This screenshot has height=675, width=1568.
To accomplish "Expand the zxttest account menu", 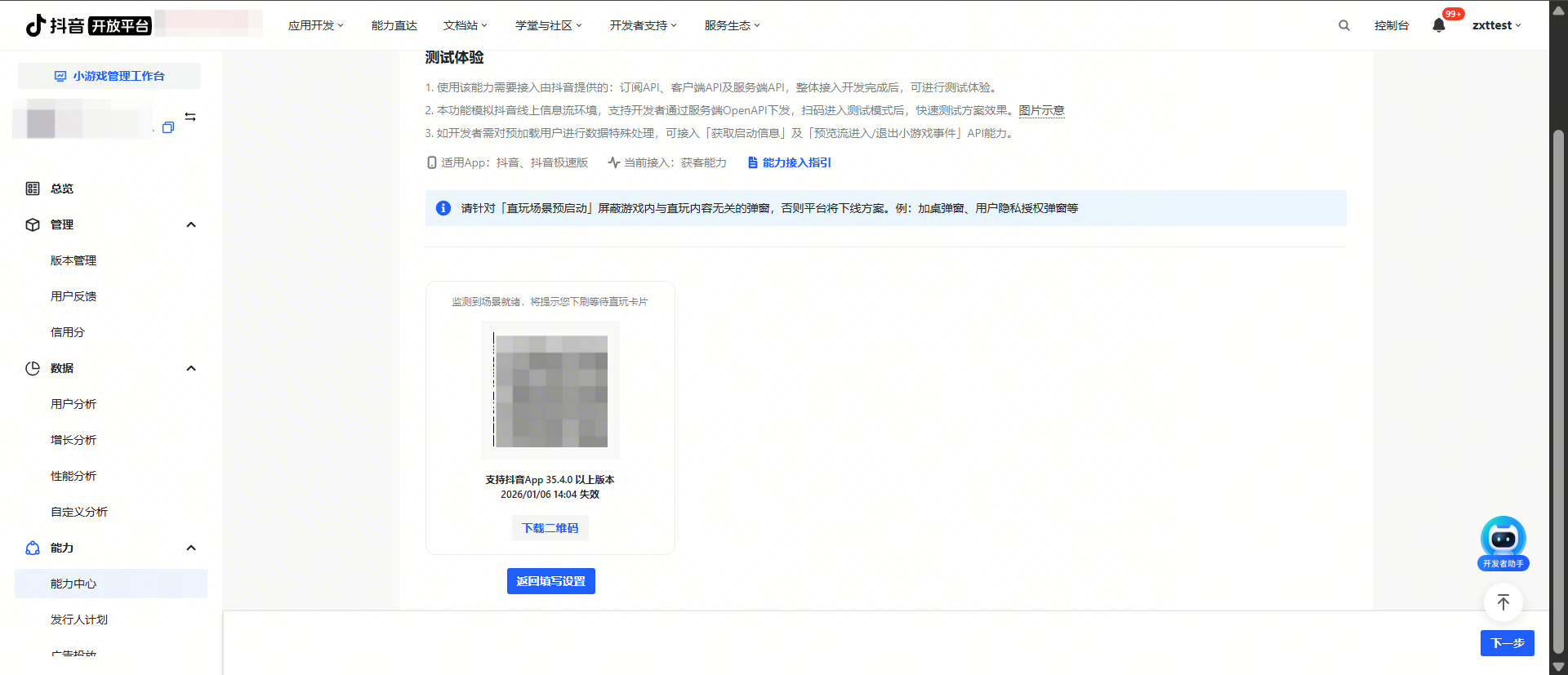I will [x=1496, y=25].
